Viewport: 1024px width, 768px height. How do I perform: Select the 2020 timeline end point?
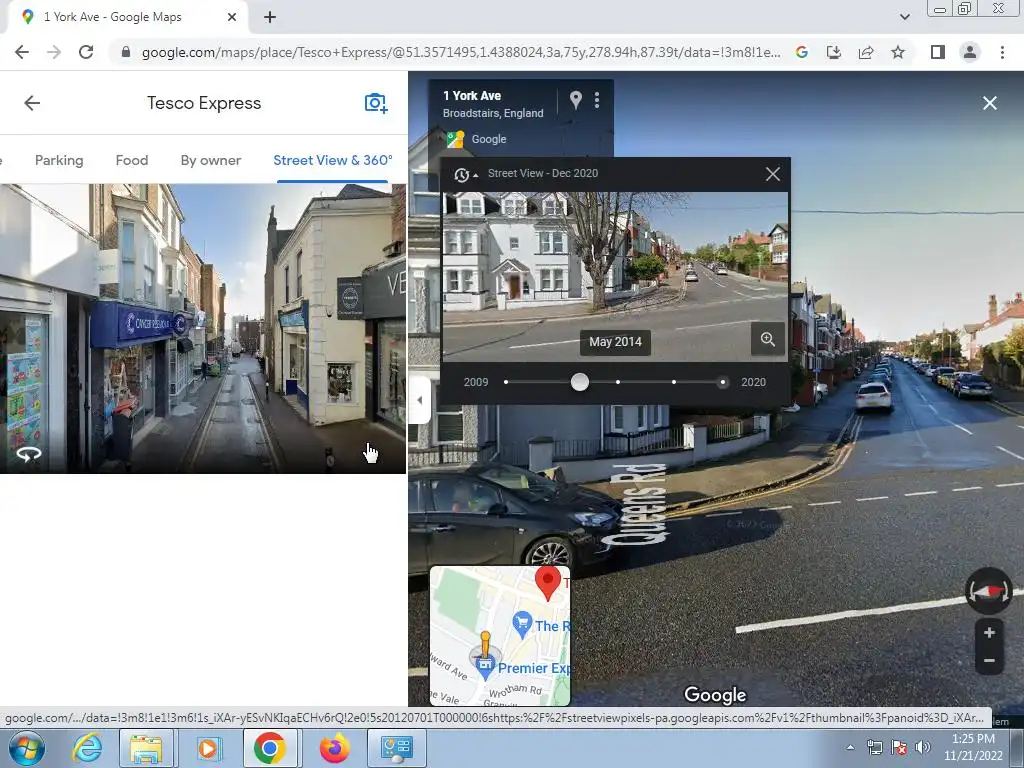pos(722,382)
